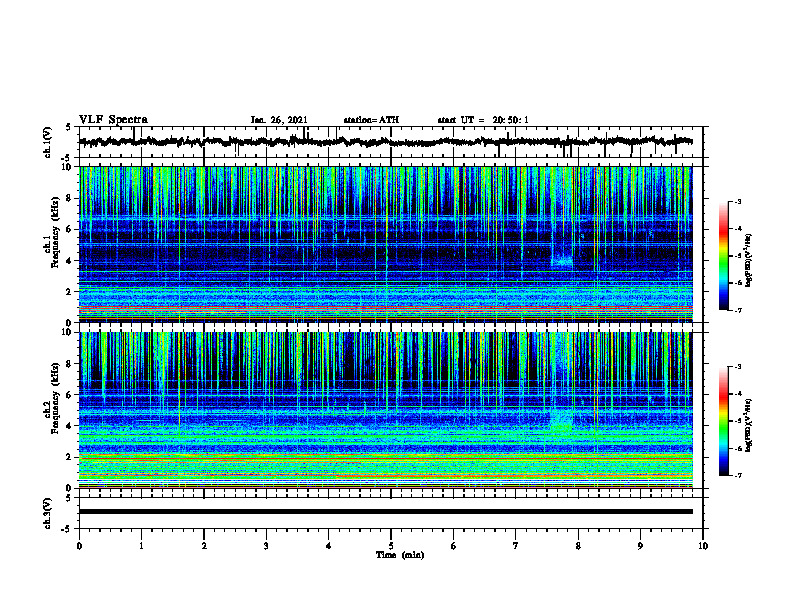Click time axis tick label "2"
This screenshot has width=792, height=612.
[x=204, y=546]
